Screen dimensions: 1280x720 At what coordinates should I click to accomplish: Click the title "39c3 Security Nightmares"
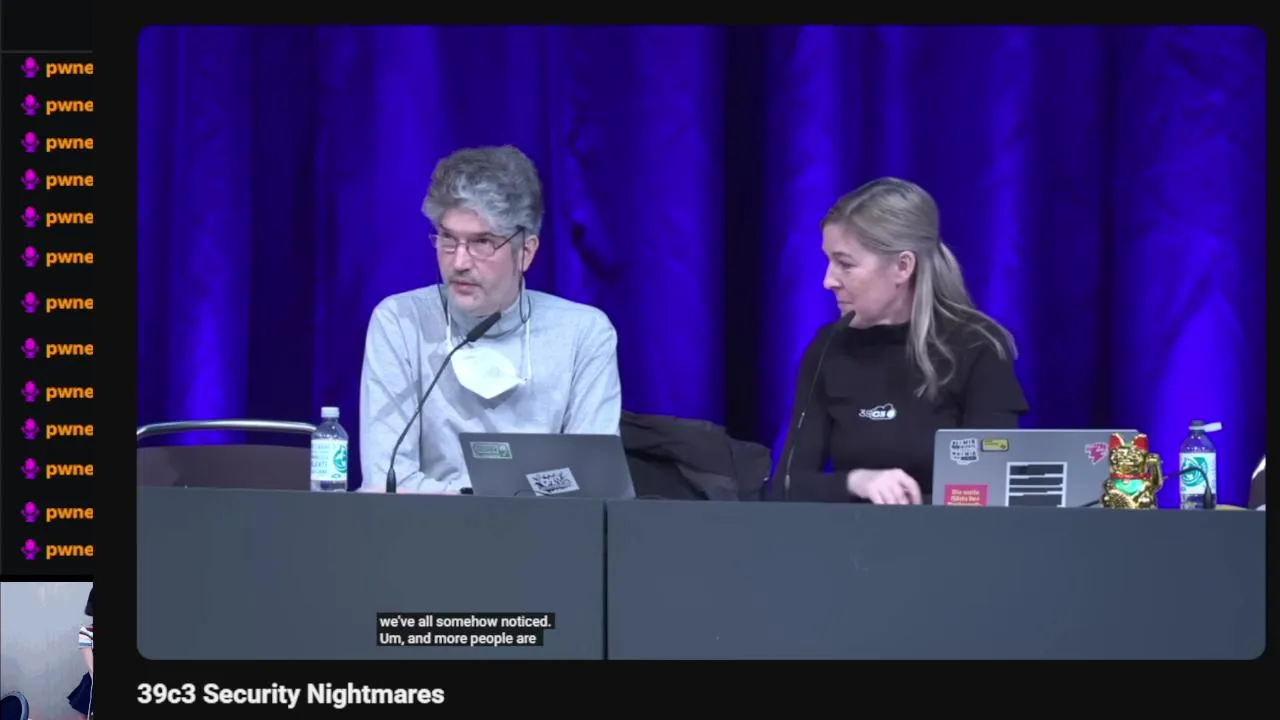pos(290,694)
